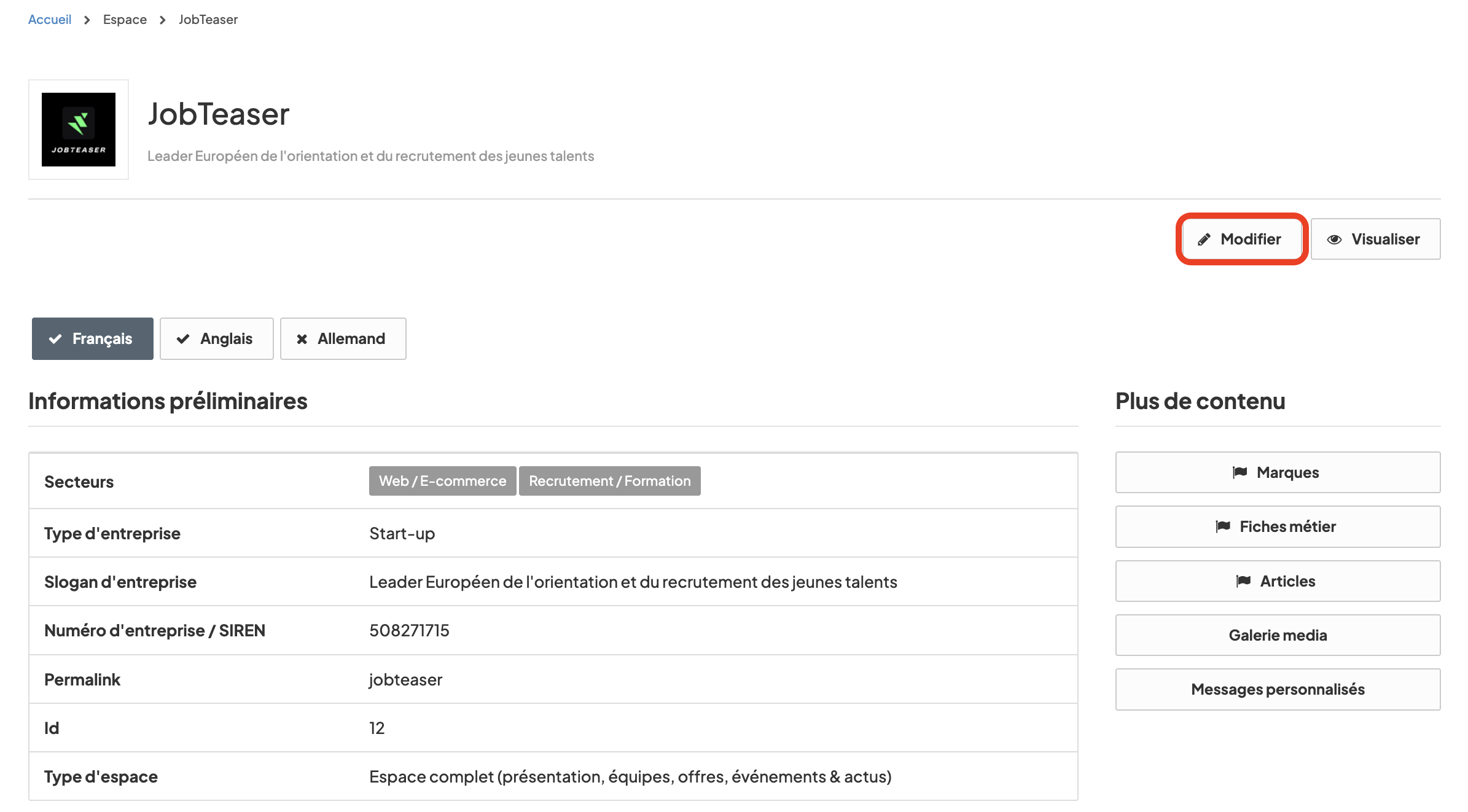1468x812 pixels.
Task: Click the chevron after Espace breadcrumb
Action: [x=163, y=20]
